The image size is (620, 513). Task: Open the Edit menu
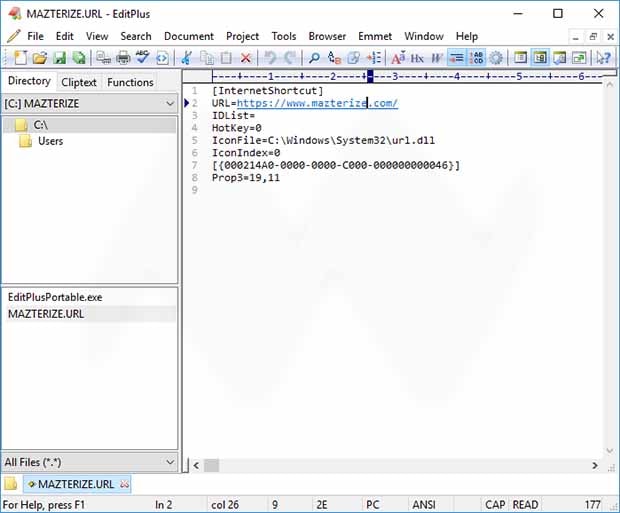click(x=64, y=36)
